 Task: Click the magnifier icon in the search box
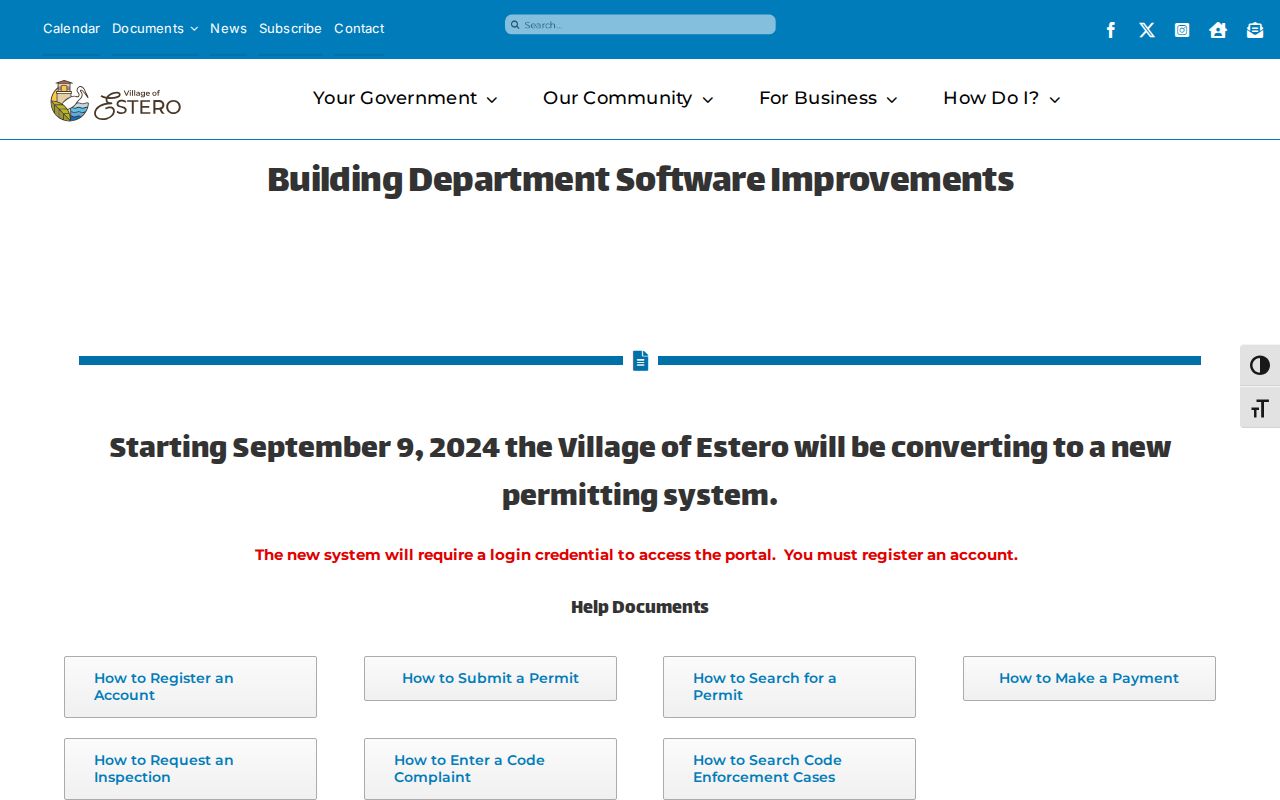[515, 25]
